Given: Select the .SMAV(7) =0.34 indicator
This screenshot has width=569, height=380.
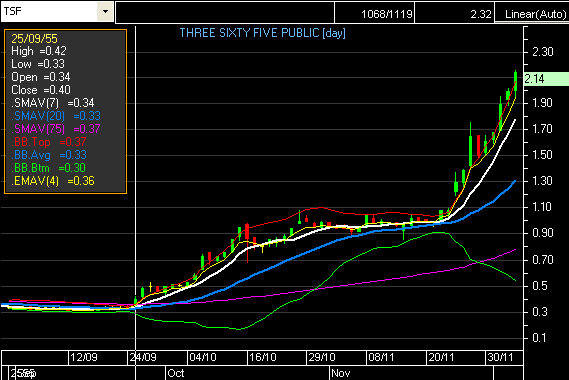Looking at the screenshot, I should coord(53,103).
